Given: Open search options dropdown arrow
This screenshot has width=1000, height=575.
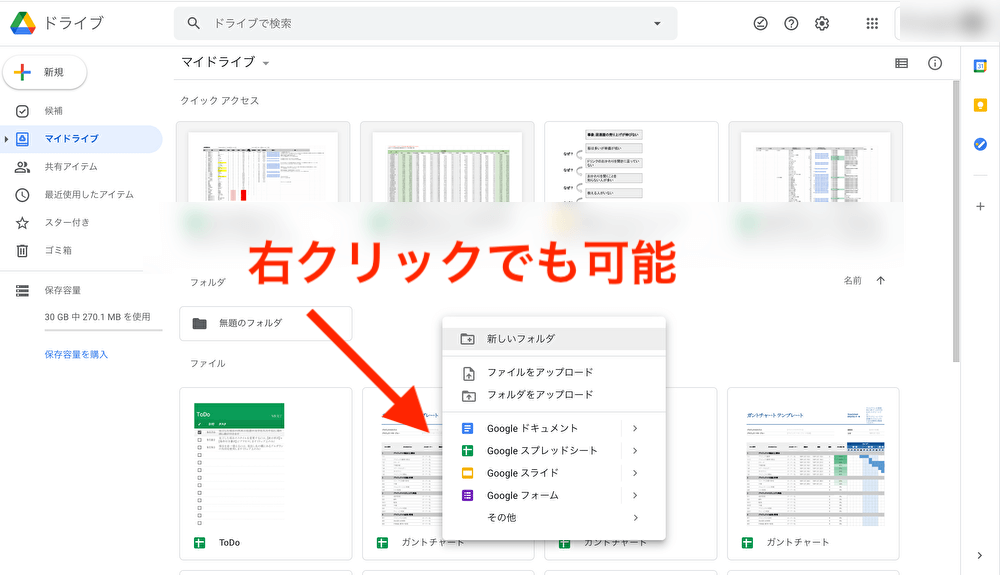Looking at the screenshot, I should coord(657,24).
